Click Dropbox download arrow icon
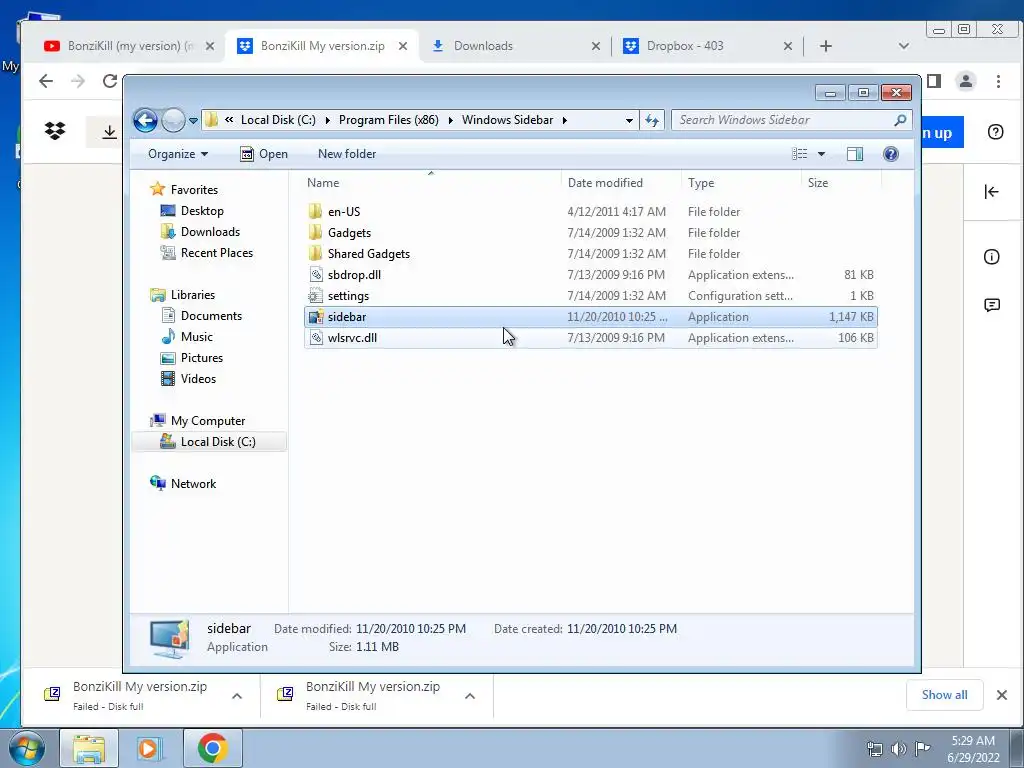This screenshot has width=1024, height=768. [109, 132]
